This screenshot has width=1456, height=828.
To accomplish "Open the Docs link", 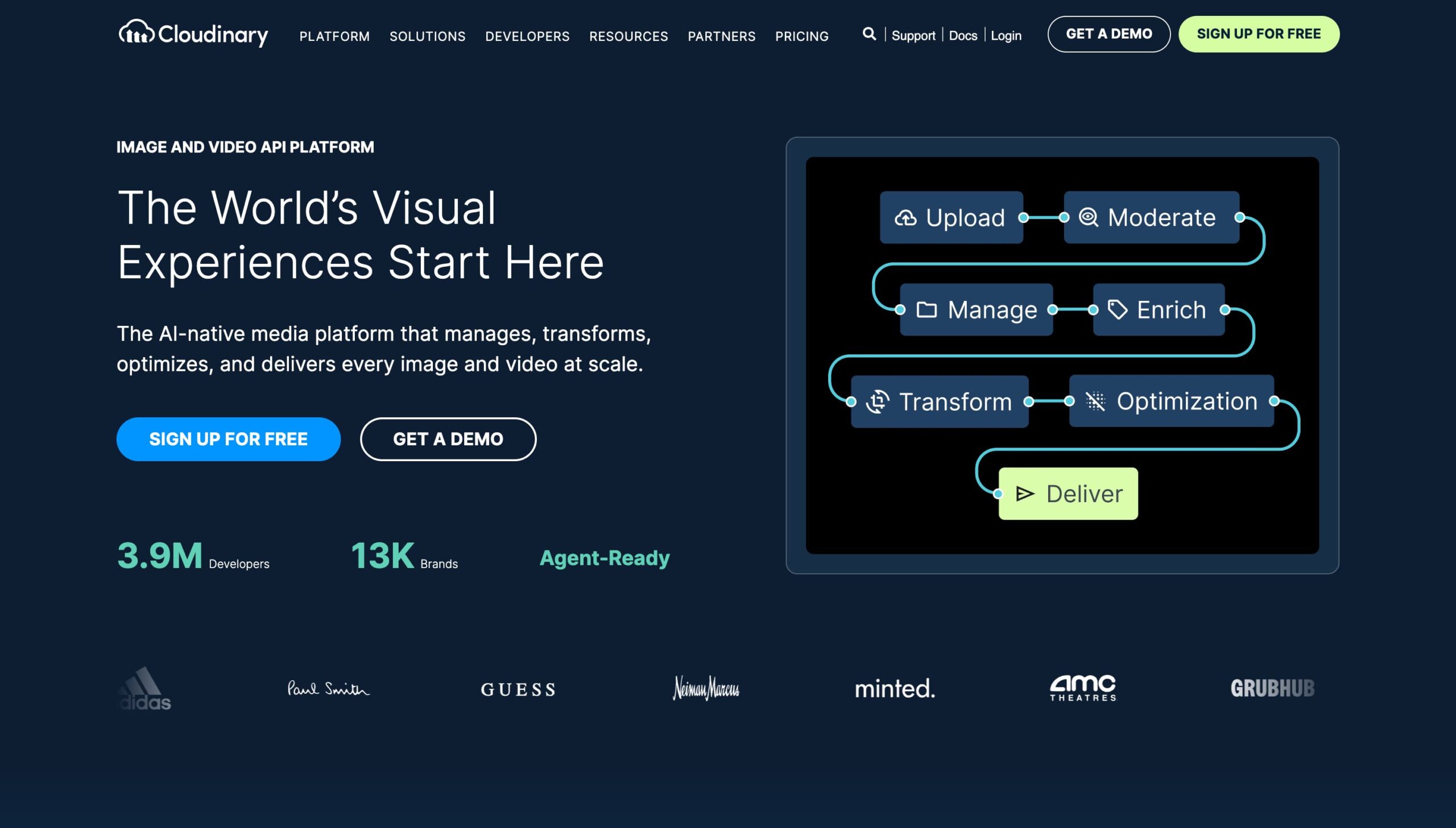I will pyautogui.click(x=963, y=35).
